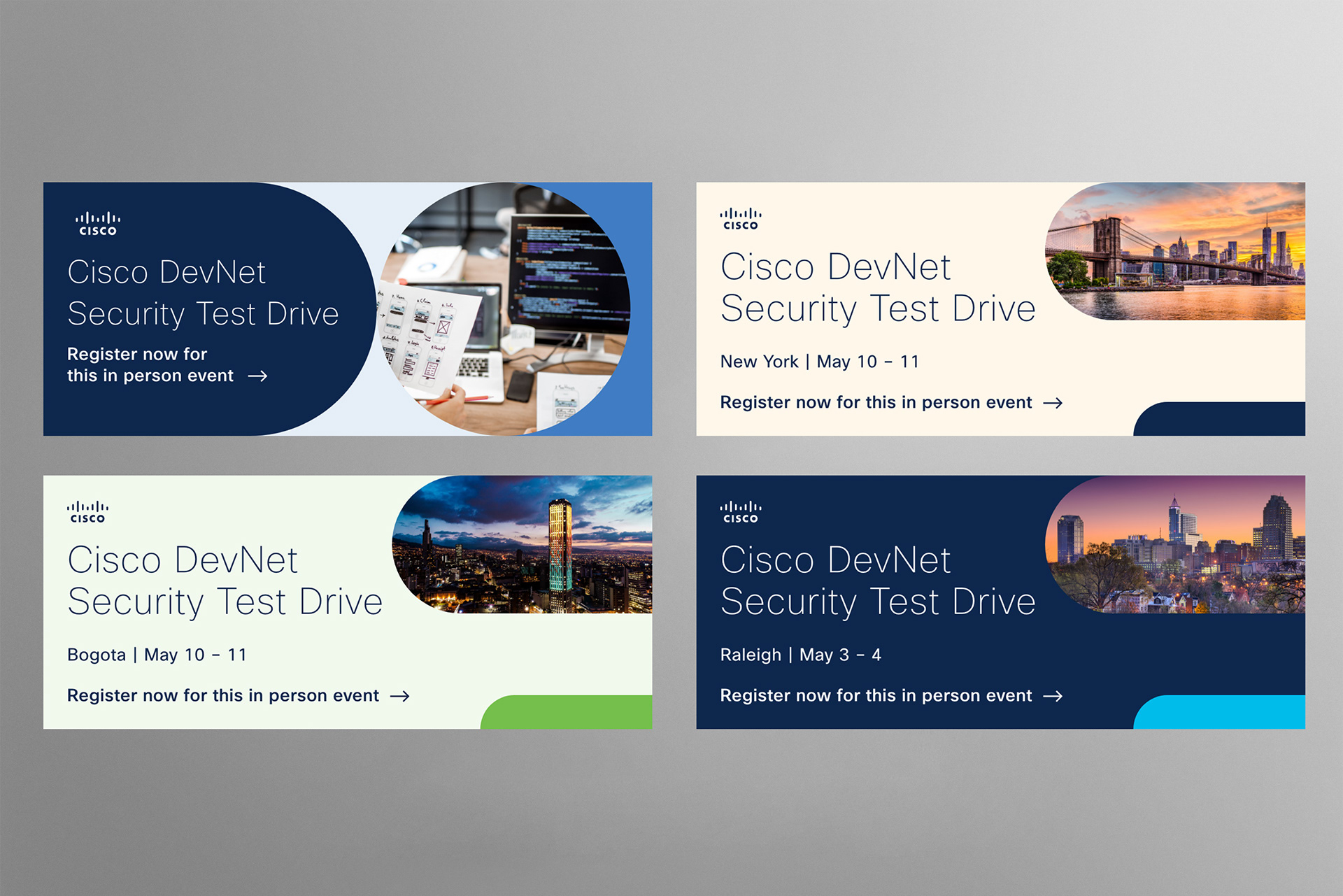The height and width of the screenshot is (896, 1343).
Task: Click 'Register now for' text on coding banner
Action: [x=137, y=354]
